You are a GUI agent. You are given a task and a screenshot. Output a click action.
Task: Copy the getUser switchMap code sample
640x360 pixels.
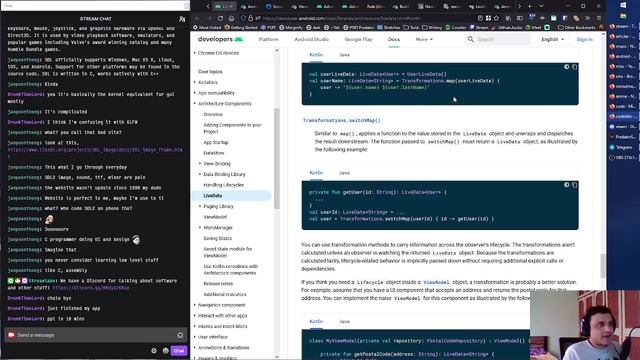[574, 185]
